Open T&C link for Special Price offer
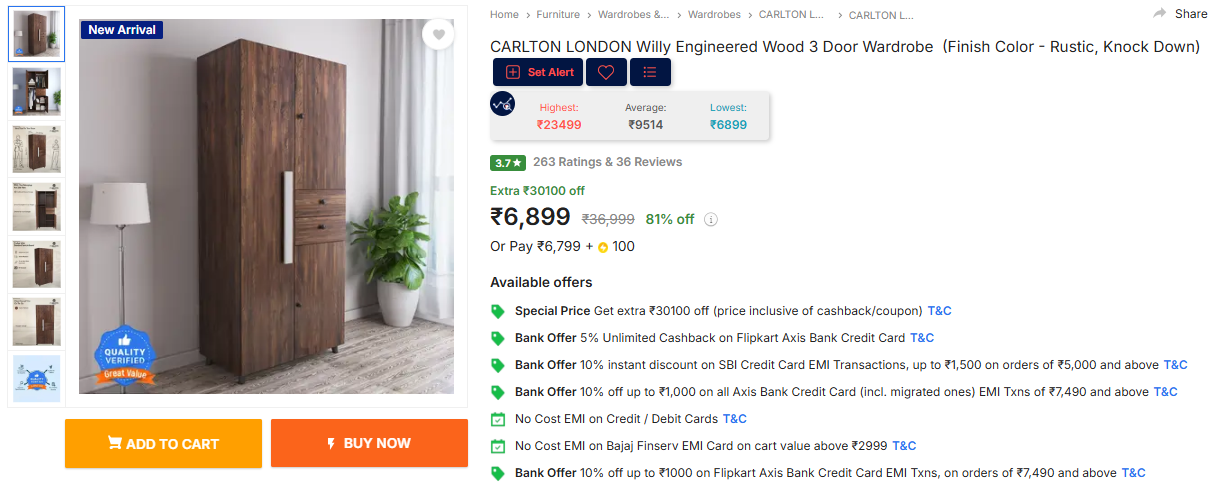Screen dimensions: 1222x490 coord(940,311)
